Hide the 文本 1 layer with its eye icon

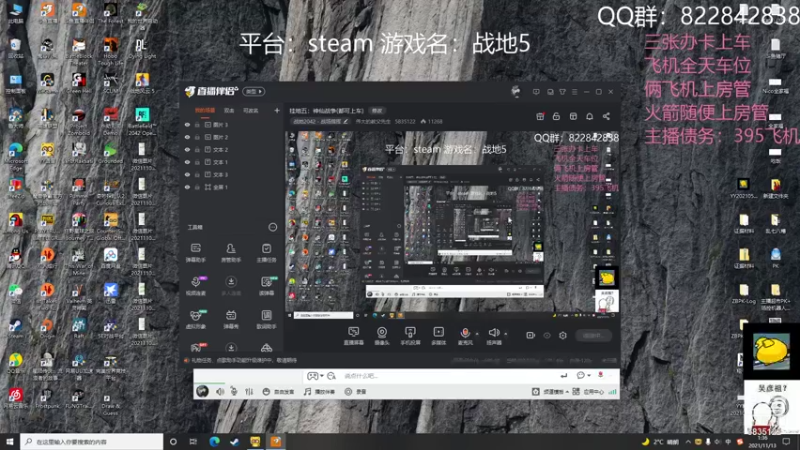tap(187, 162)
